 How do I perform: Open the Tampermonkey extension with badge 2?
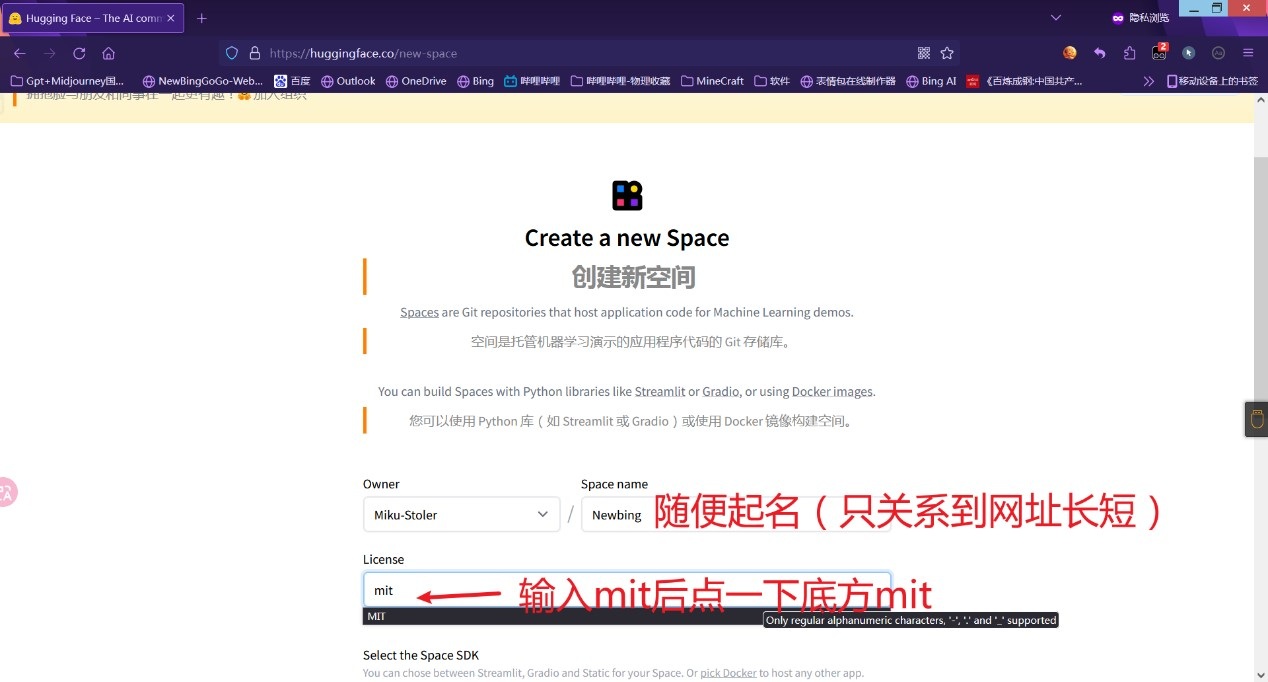click(x=1159, y=52)
